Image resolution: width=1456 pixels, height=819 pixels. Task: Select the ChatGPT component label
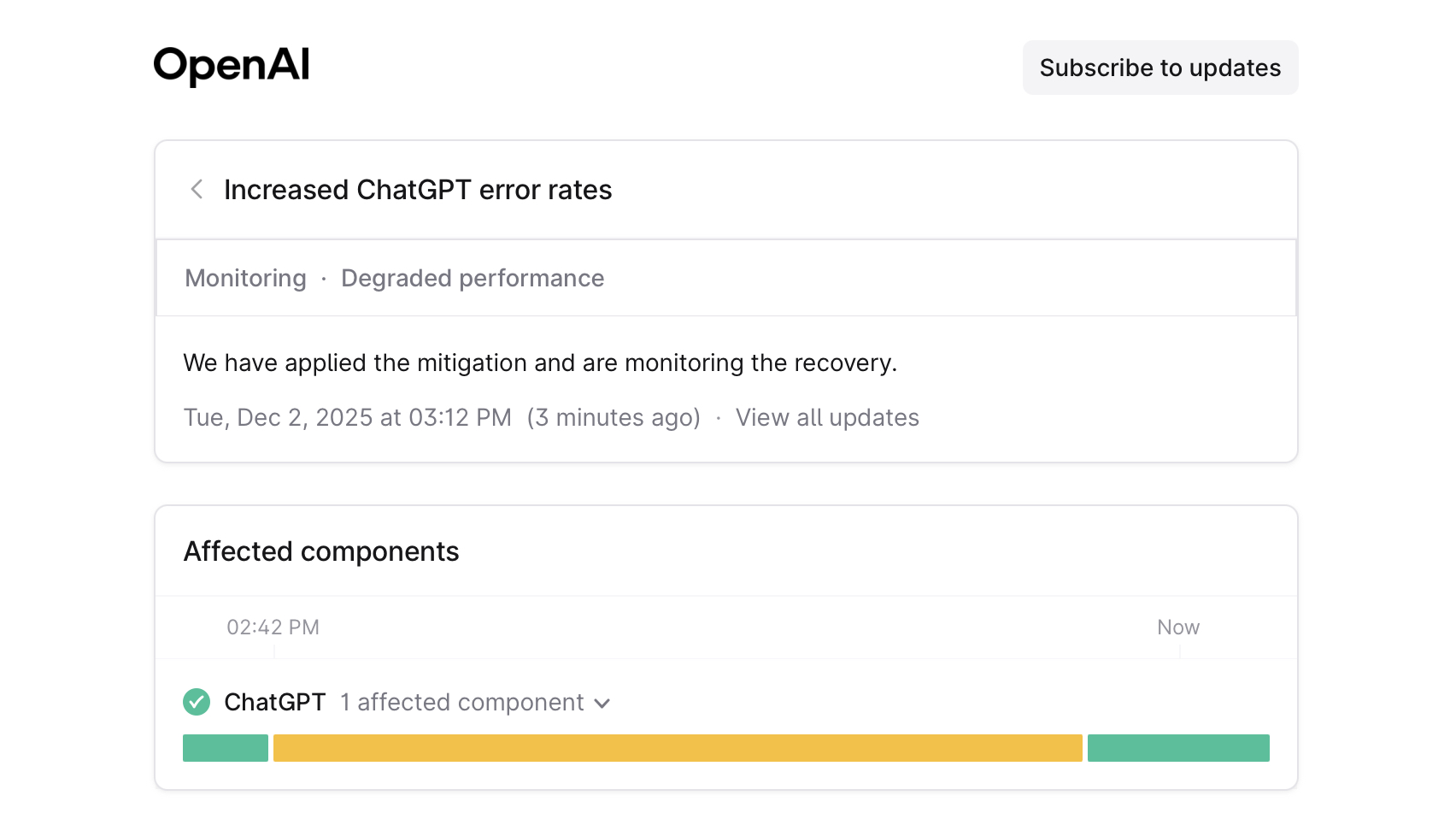coord(274,702)
